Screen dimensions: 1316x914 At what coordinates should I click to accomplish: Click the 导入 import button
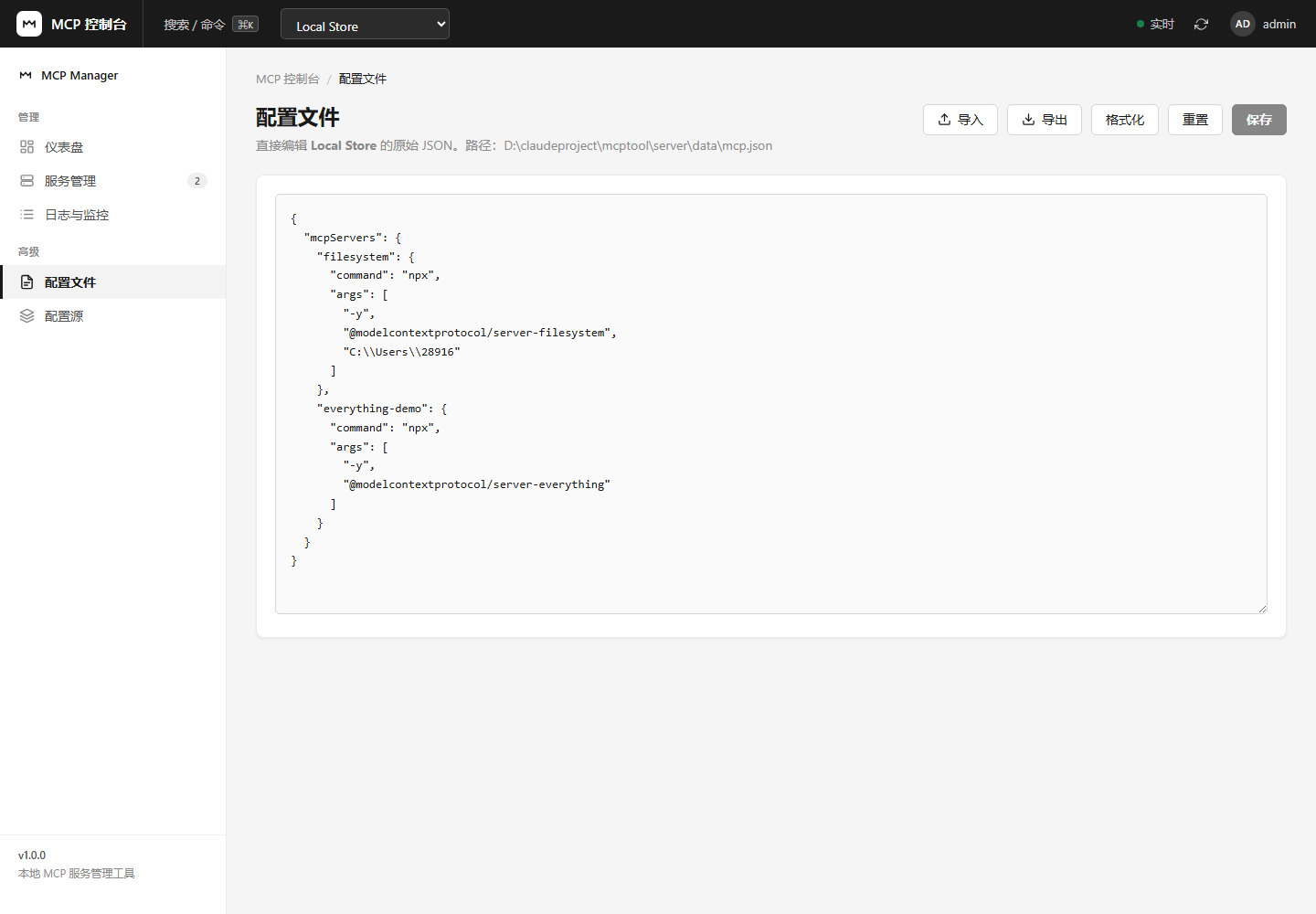pos(960,120)
